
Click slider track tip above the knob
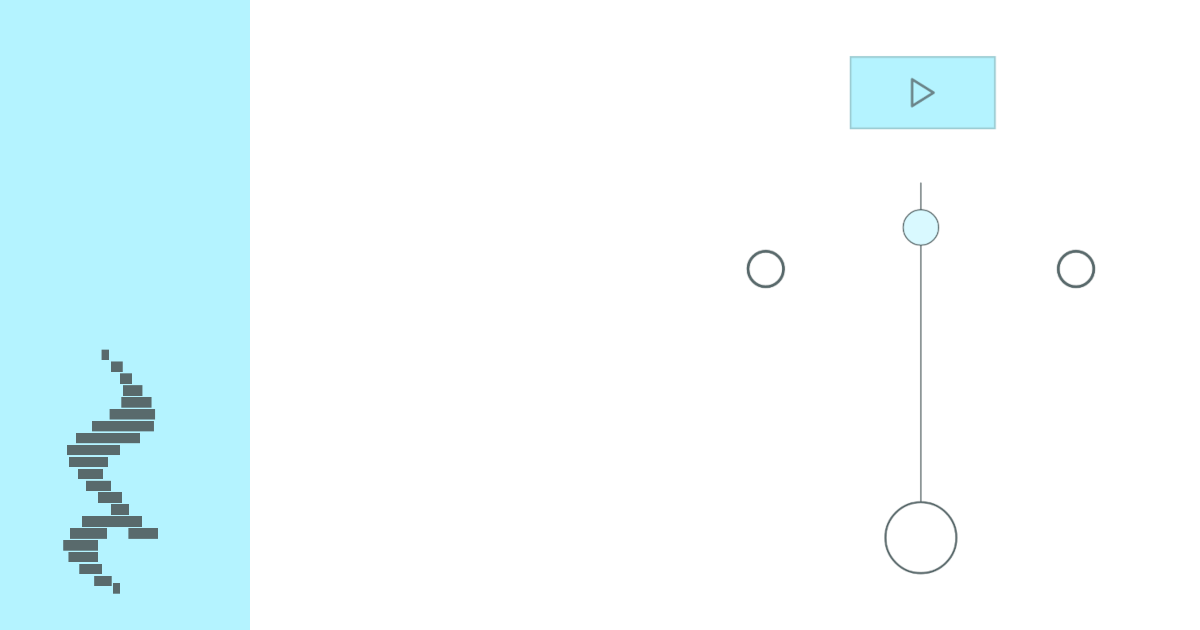click(921, 193)
